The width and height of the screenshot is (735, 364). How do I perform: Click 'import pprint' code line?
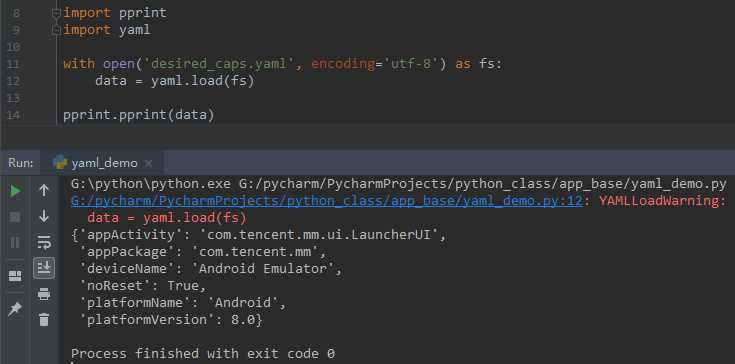(x=115, y=13)
